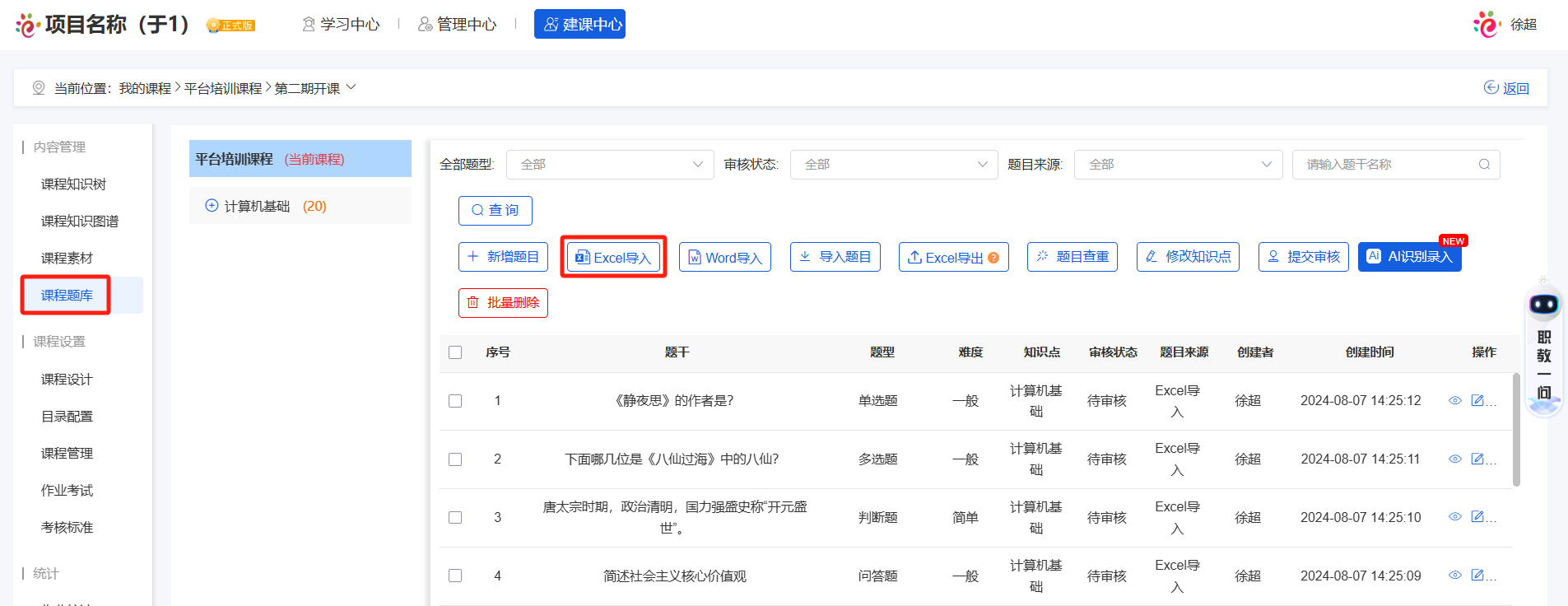Click the search magnifier in question name field
This screenshot has height=606, width=1568.
(x=1484, y=165)
